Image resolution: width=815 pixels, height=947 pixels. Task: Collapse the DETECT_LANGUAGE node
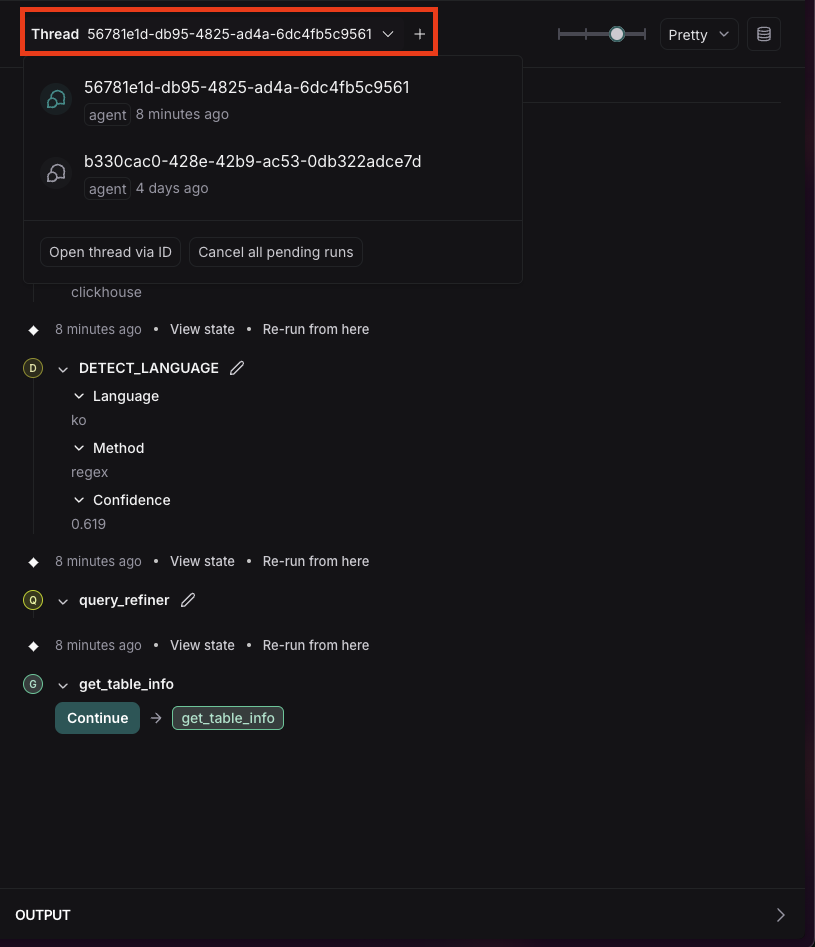click(x=63, y=369)
